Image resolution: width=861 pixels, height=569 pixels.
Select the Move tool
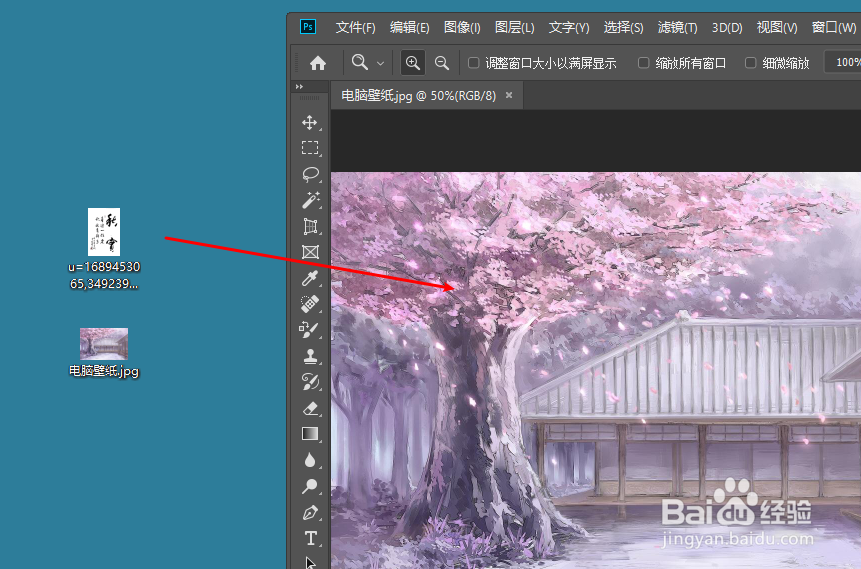pos(310,122)
